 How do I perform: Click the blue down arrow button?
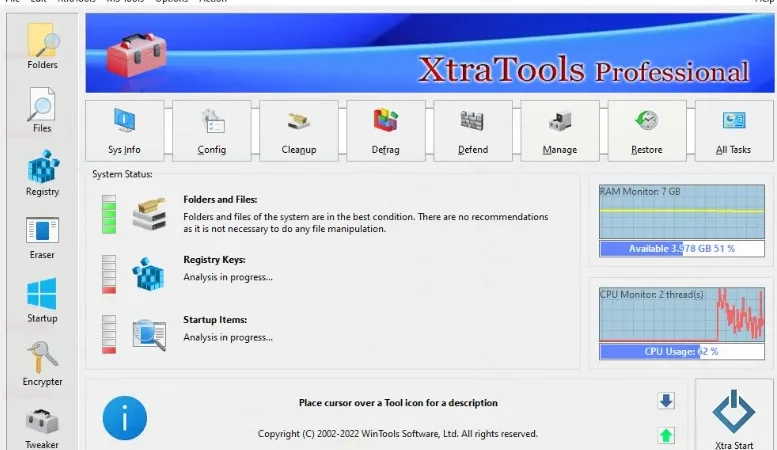click(x=666, y=400)
